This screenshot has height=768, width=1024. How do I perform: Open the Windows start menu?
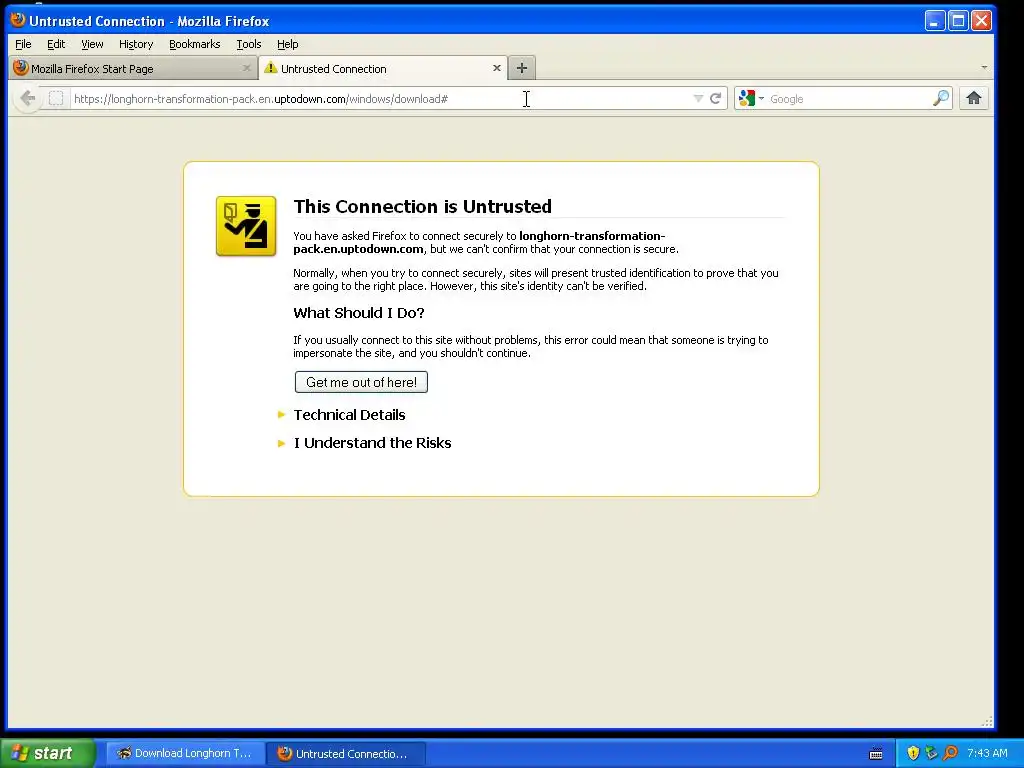click(48, 753)
